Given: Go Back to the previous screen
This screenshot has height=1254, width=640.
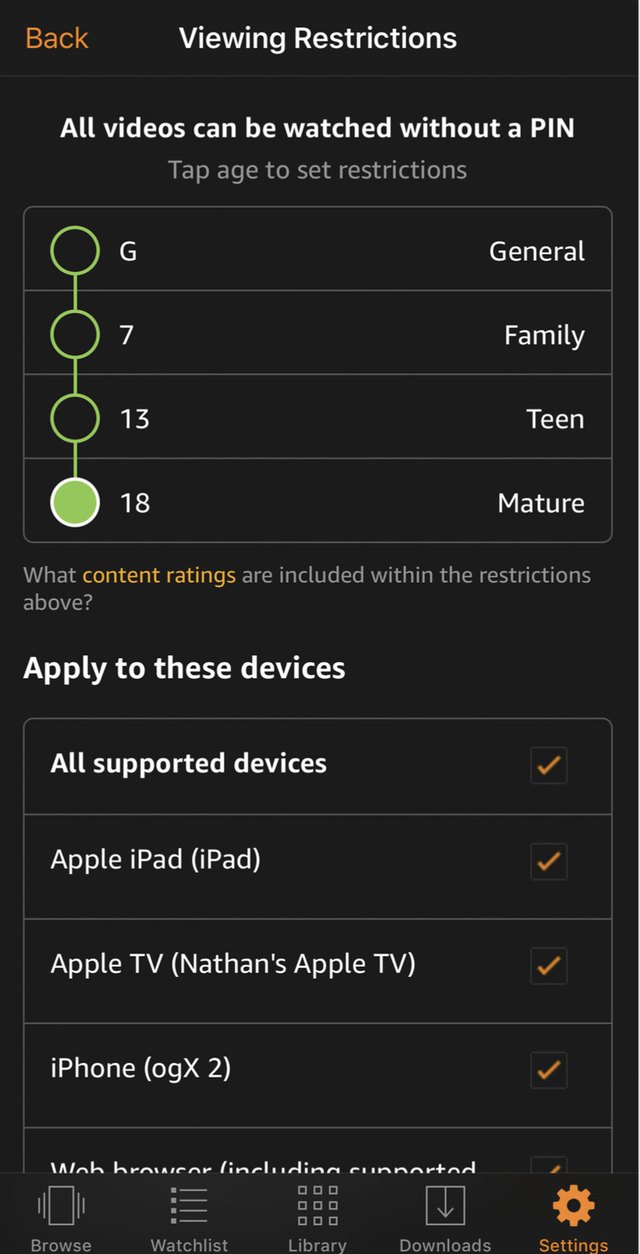Looking at the screenshot, I should (x=57, y=39).
